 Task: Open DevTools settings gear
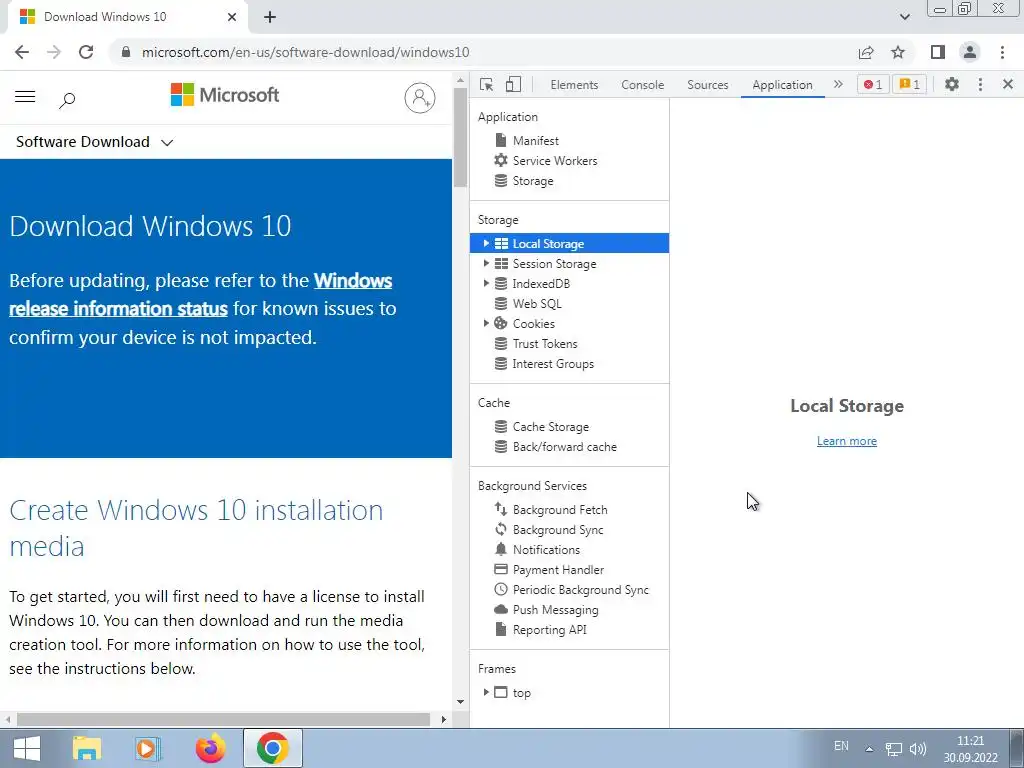point(952,84)
